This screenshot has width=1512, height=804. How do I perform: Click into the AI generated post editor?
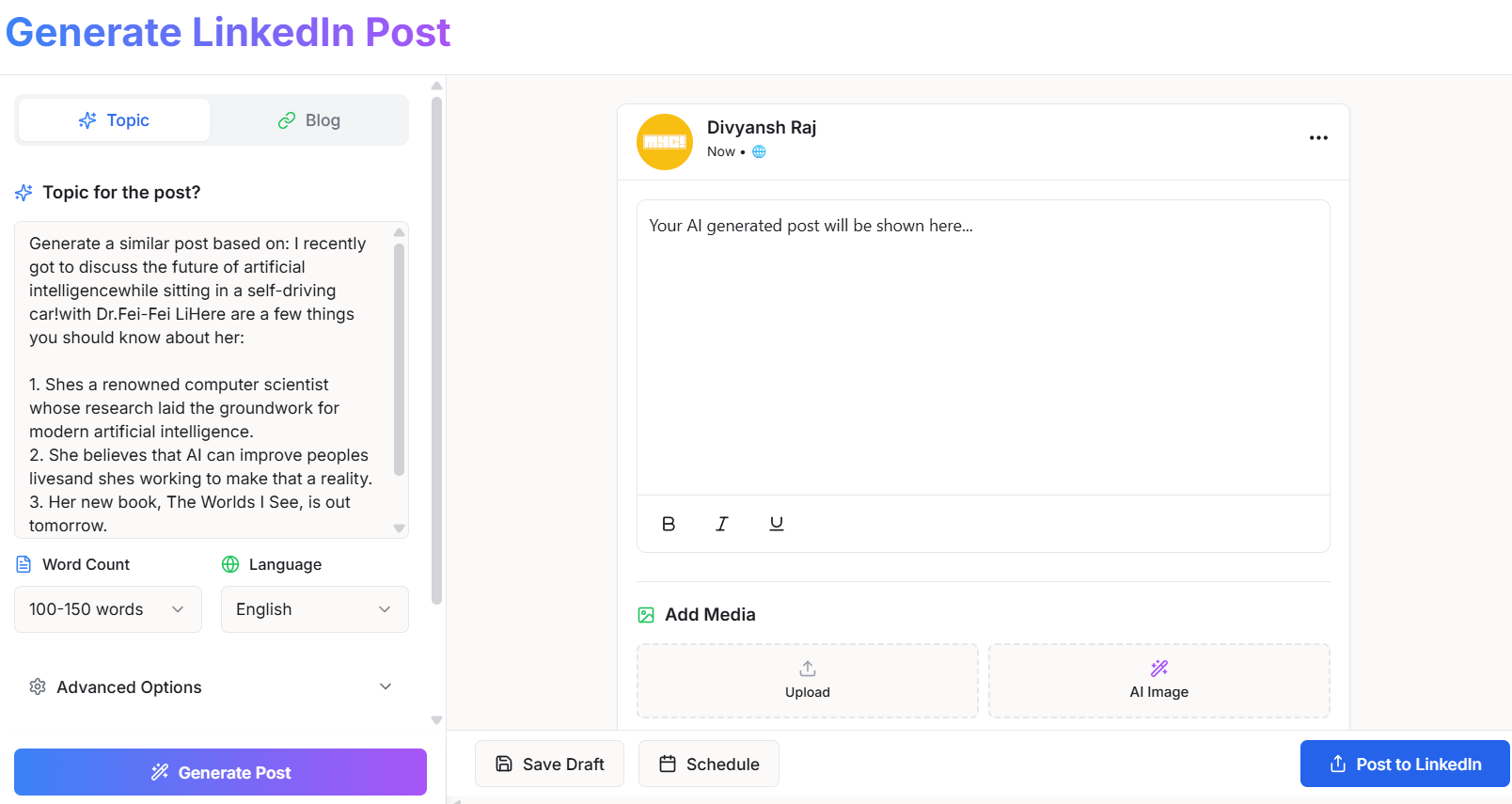click(x=984, y=347)
